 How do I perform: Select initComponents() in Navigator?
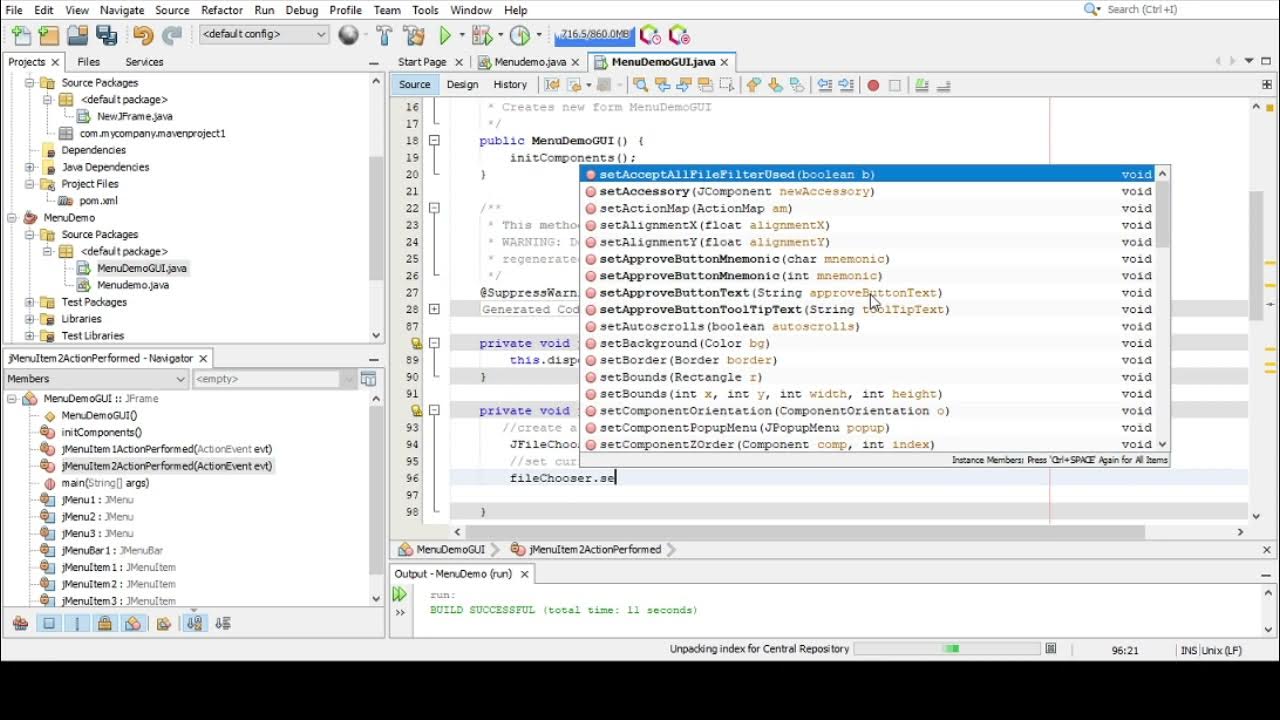[102, 433]
